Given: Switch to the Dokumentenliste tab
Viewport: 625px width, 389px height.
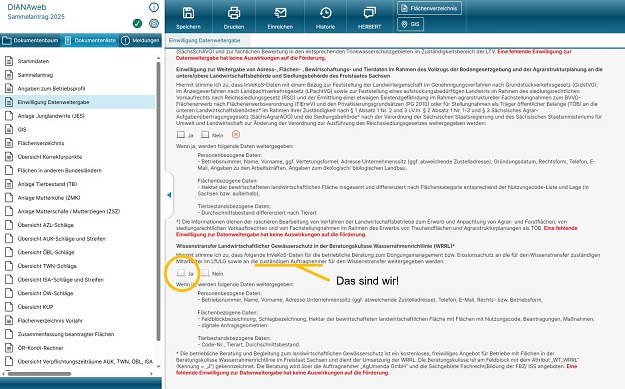Looking at the screenshot, I should click(x=90, y=41).
